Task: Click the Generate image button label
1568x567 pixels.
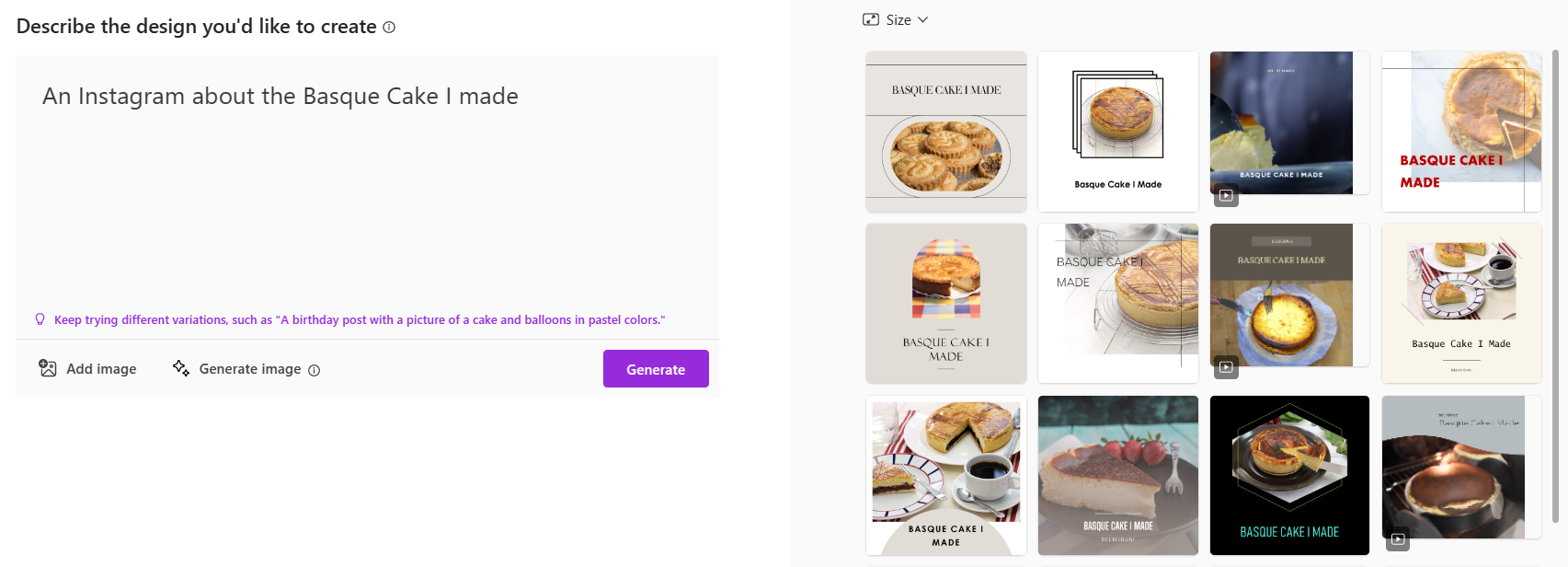Action: tap(250, 369)
